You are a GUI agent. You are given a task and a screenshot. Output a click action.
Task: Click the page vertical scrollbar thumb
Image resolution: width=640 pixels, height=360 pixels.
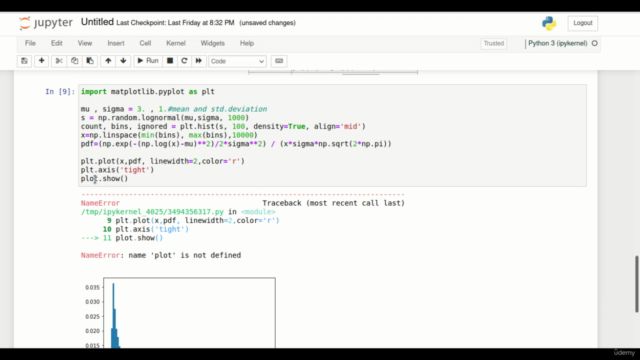pyautogui.click(x=637, y=284)
